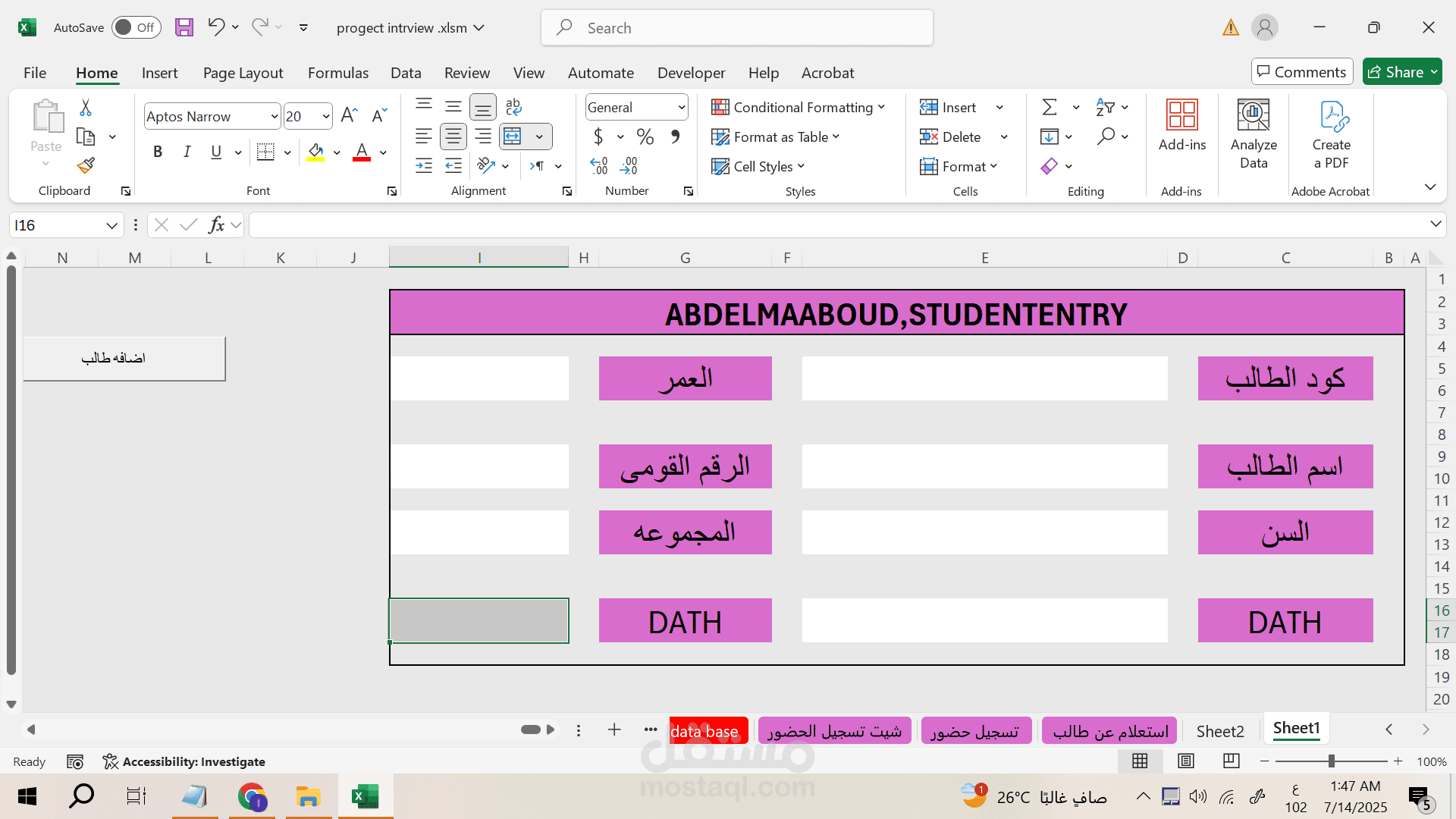Expand the Conditional Formatting menu
The image size is (1456, 819).
click(798, 107)
